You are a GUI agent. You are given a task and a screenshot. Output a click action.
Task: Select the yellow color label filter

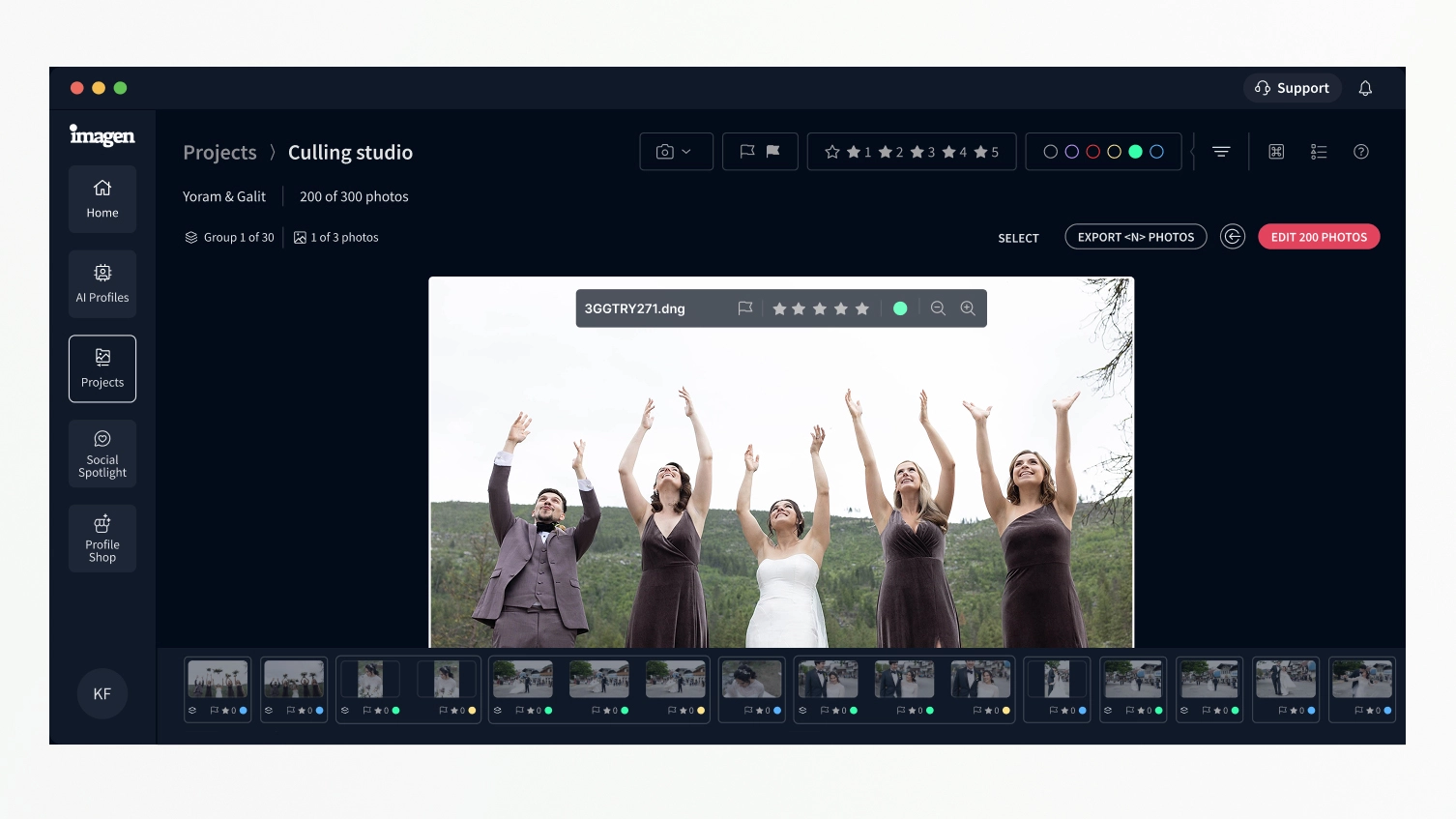tap(1115, 152)
